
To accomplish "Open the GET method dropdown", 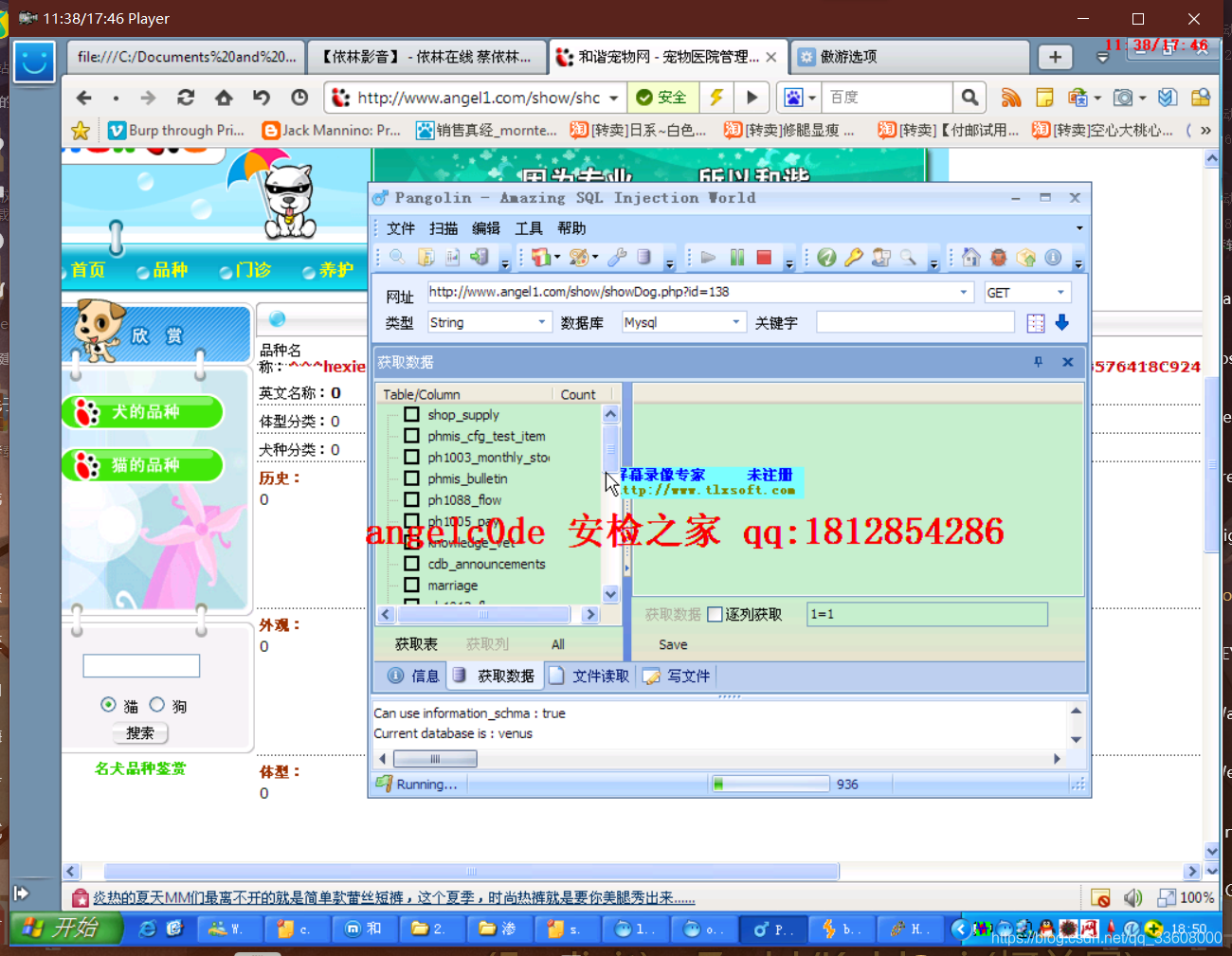I will click(1061, 292).
